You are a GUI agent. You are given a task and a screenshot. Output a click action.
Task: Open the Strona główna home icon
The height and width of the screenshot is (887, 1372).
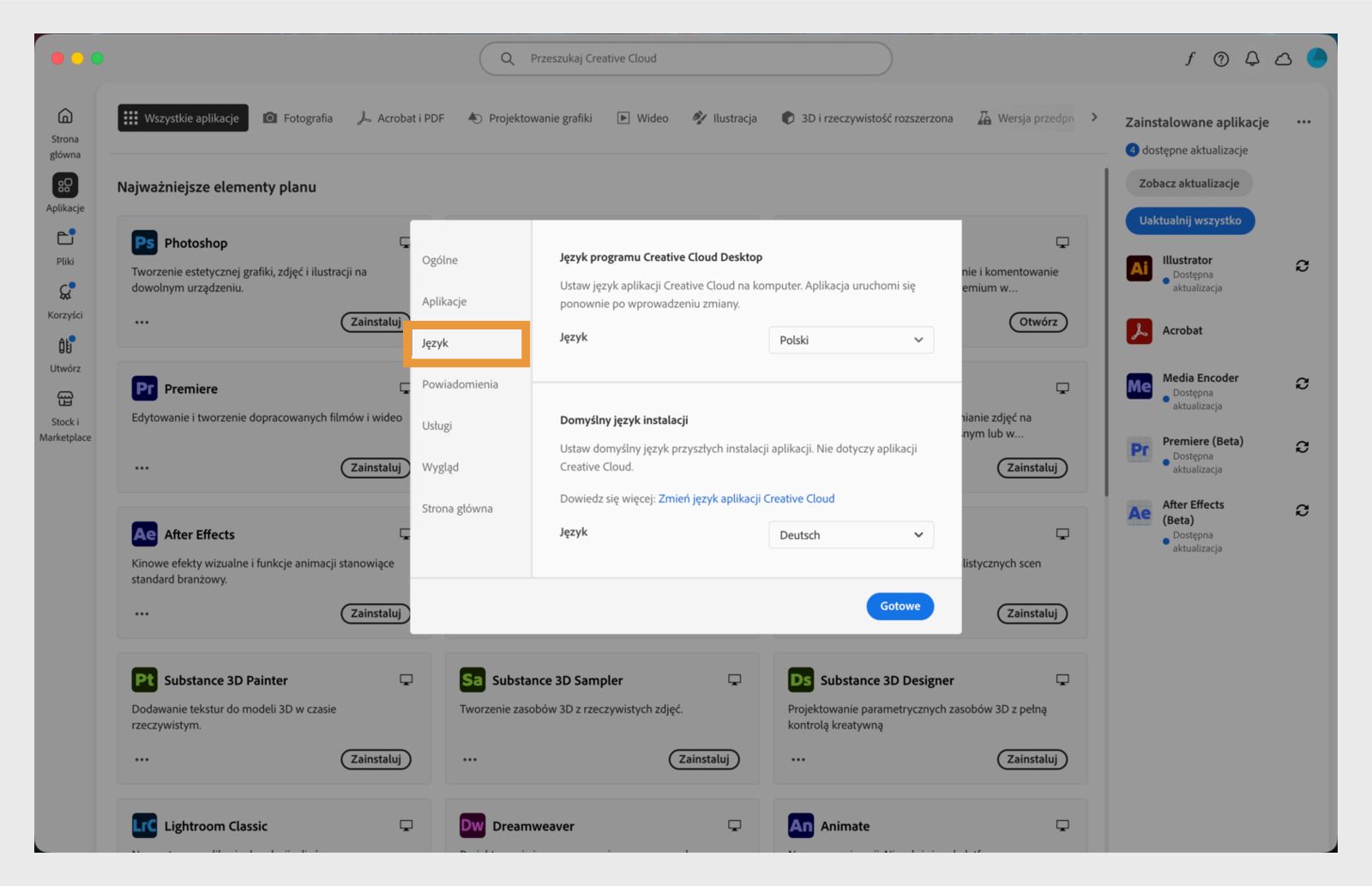[x=65, y=116]
